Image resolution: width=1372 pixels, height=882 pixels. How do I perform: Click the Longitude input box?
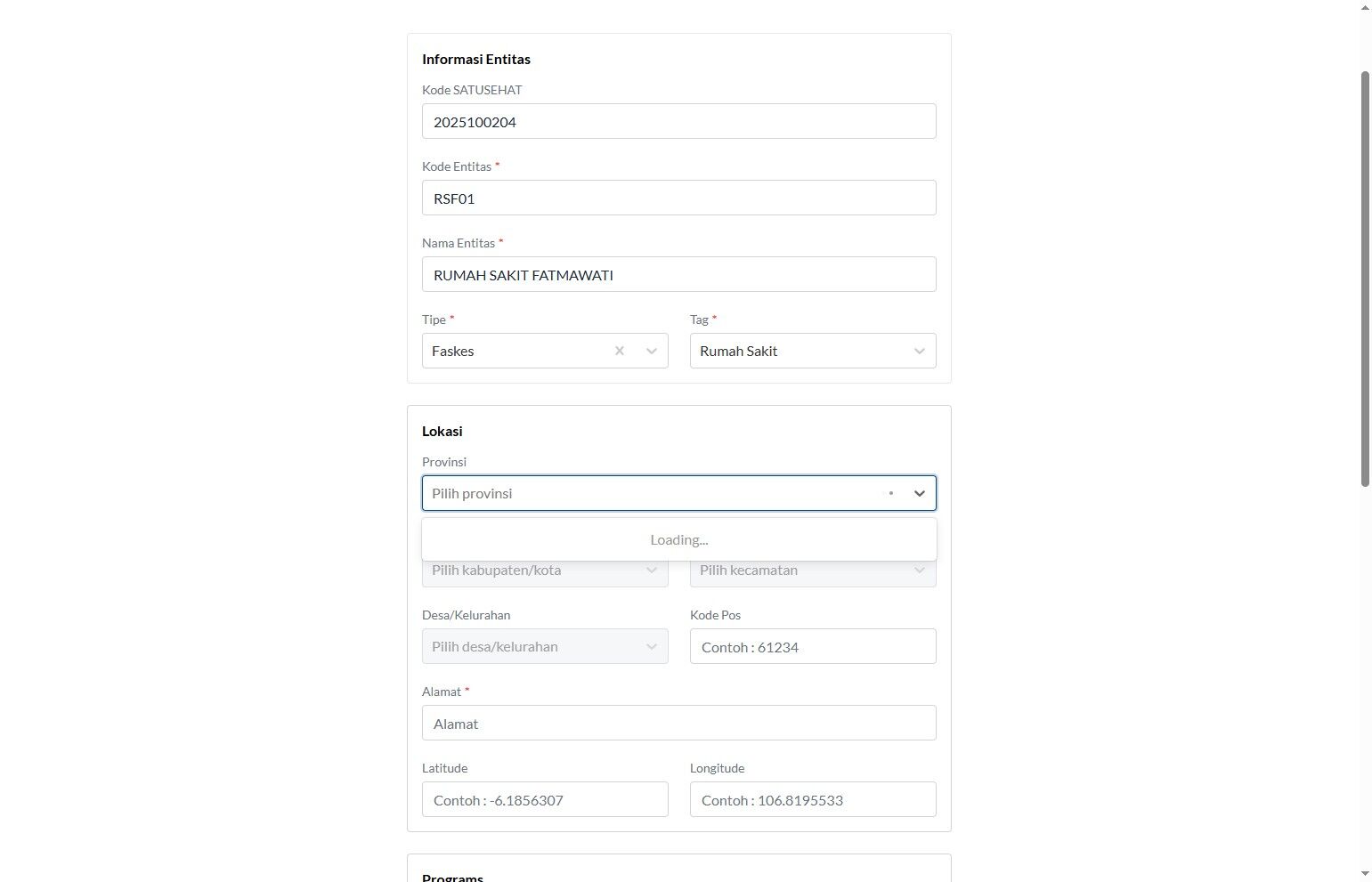pos(812,800)
